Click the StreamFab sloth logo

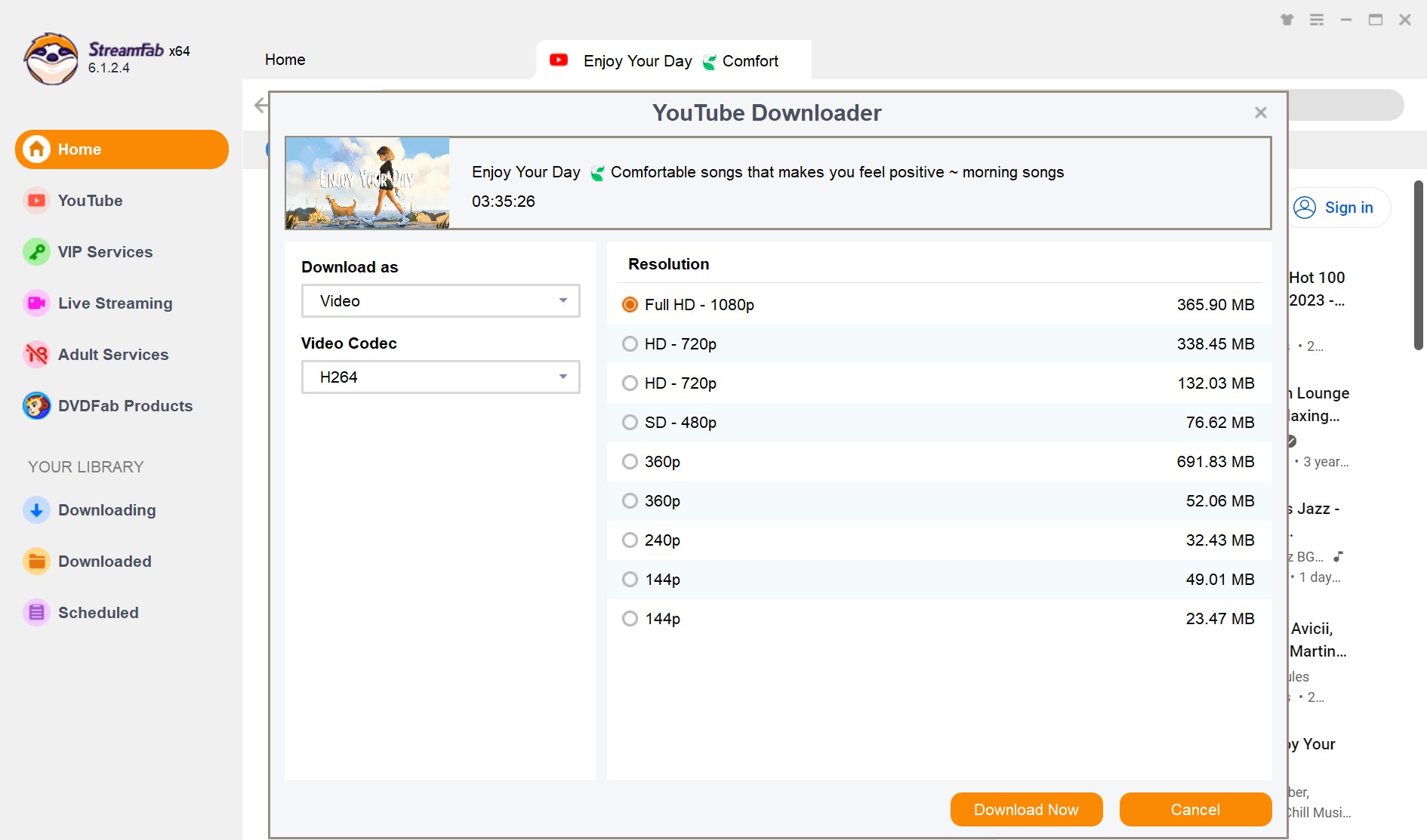tap(51, 59)
